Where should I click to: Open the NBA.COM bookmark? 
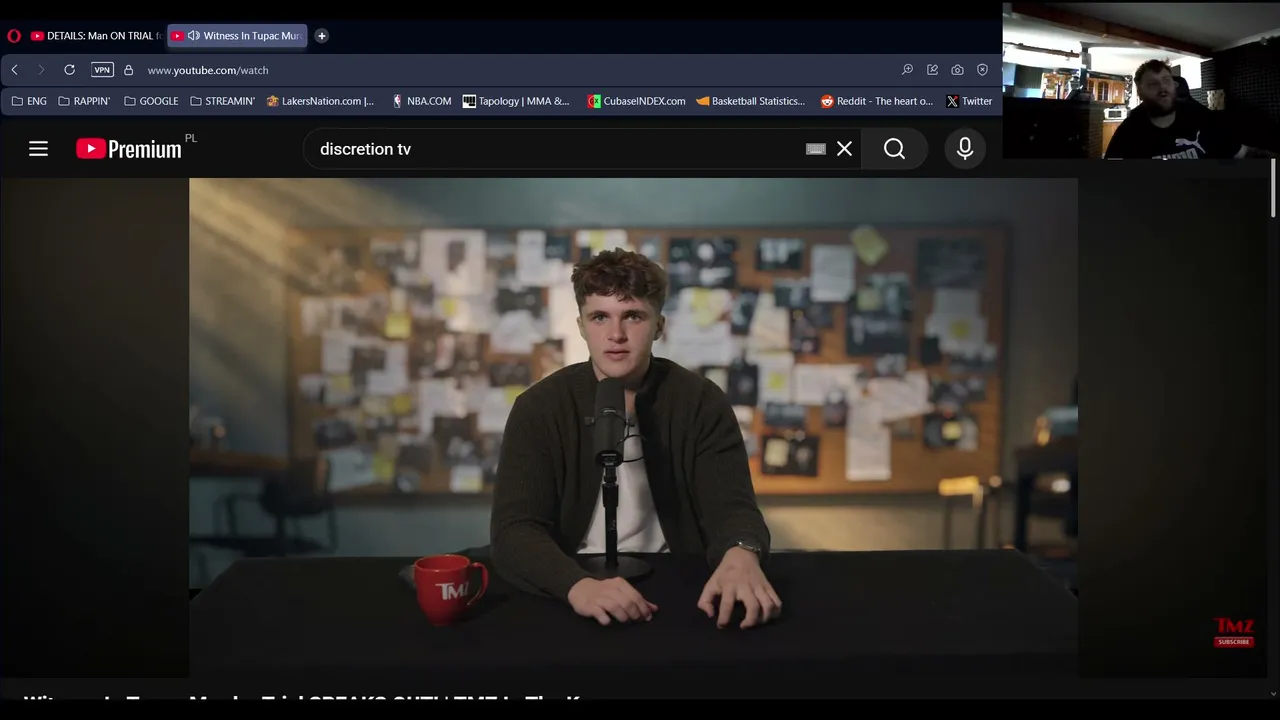(x=421, y=101)
